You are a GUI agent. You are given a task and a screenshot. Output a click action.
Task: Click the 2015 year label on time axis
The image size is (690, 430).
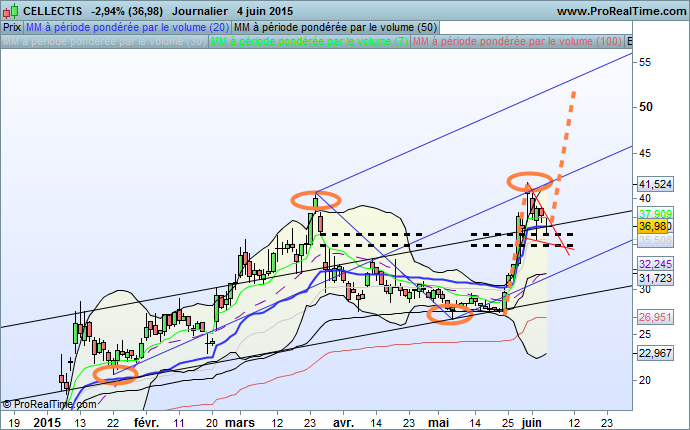48,423
